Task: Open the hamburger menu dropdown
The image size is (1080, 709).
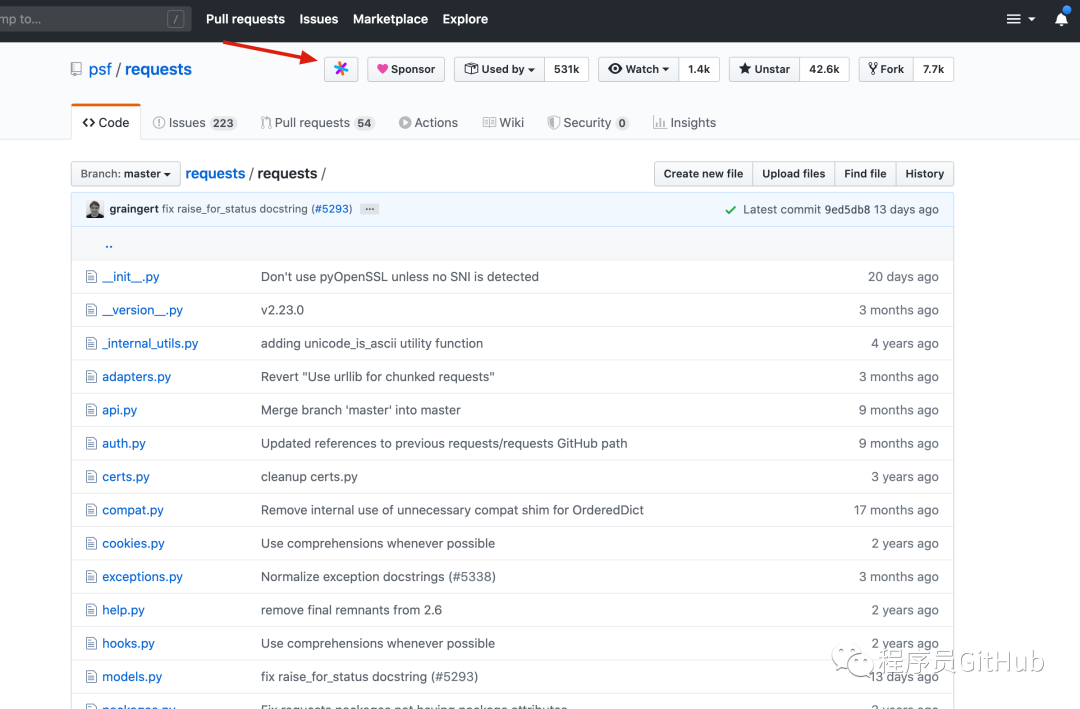Action: click(x=1021, y=19)
